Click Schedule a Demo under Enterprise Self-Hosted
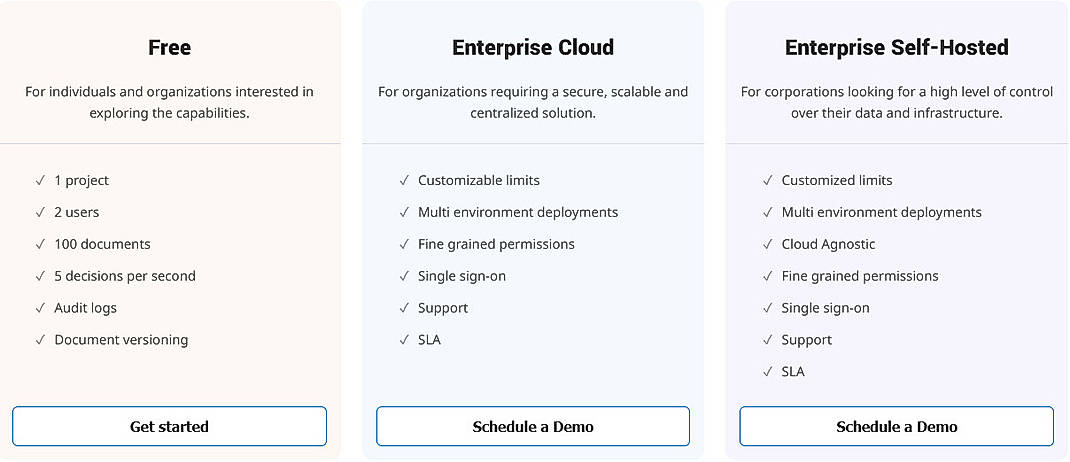Viewport: 1070px width, 462px height. [896, 426]
